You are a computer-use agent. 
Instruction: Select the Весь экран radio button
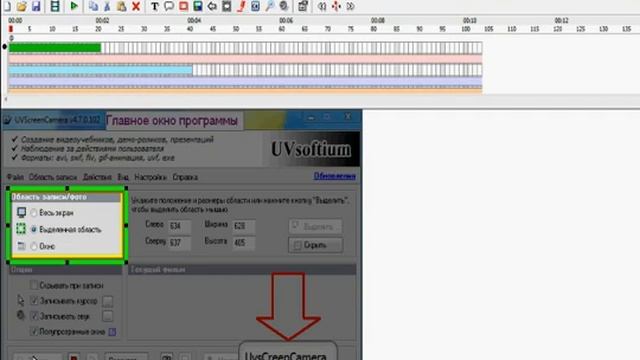tap(34, 213)
